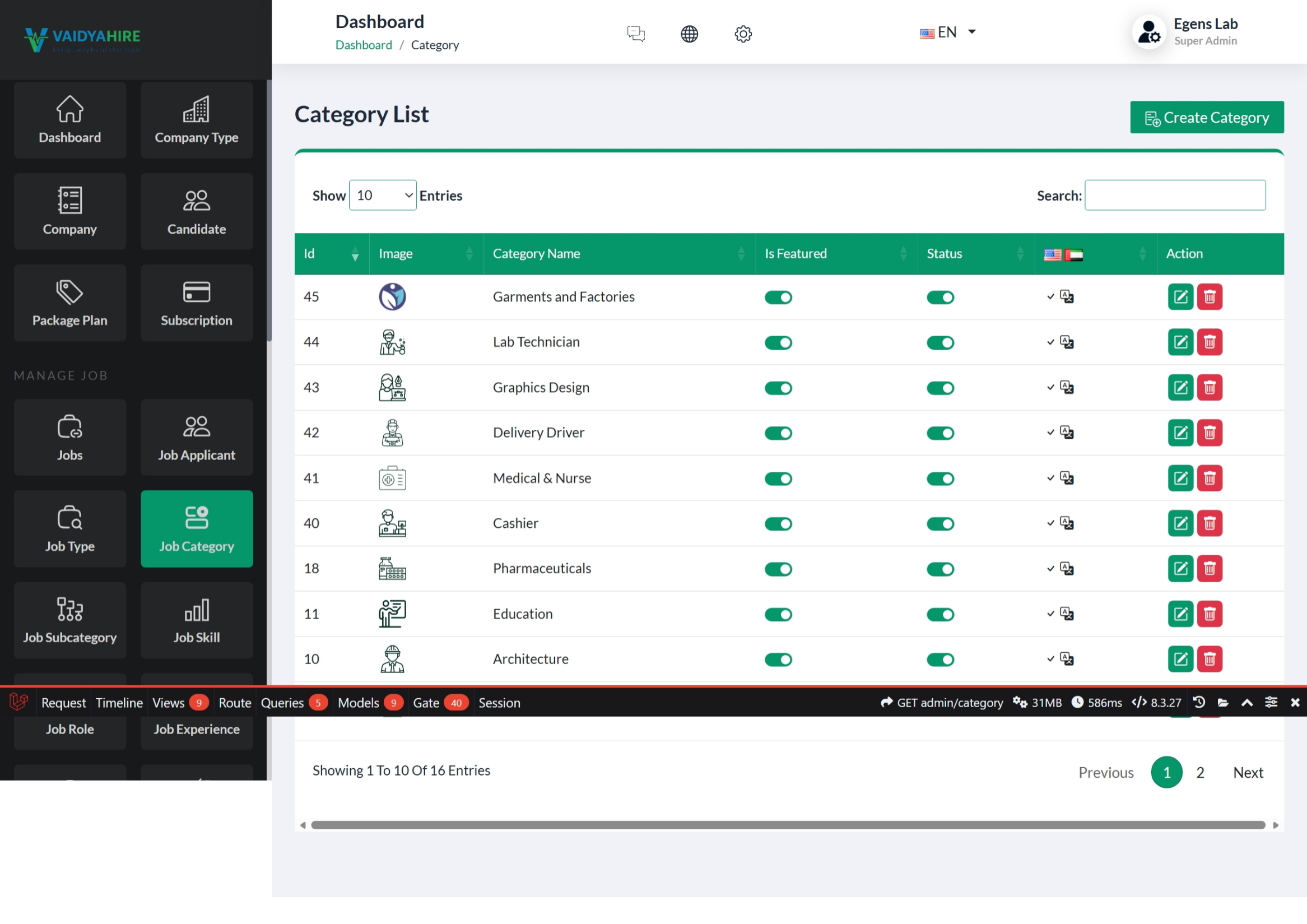Expand the EN language dropdown
1307x924 pixels.
coord(948,32)
